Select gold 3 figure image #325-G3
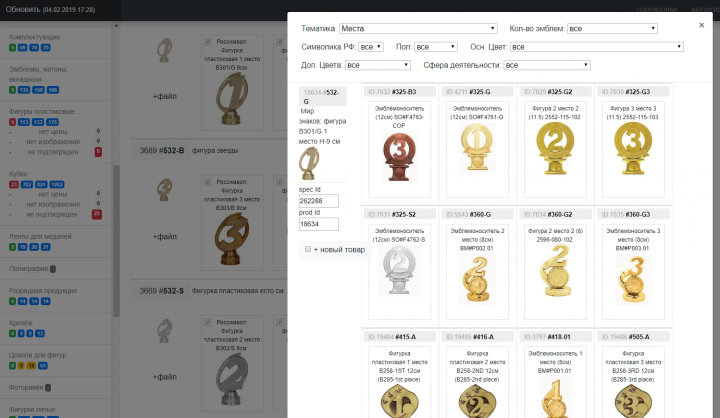Viewport: 720px width, 418px height. (633, 148)
